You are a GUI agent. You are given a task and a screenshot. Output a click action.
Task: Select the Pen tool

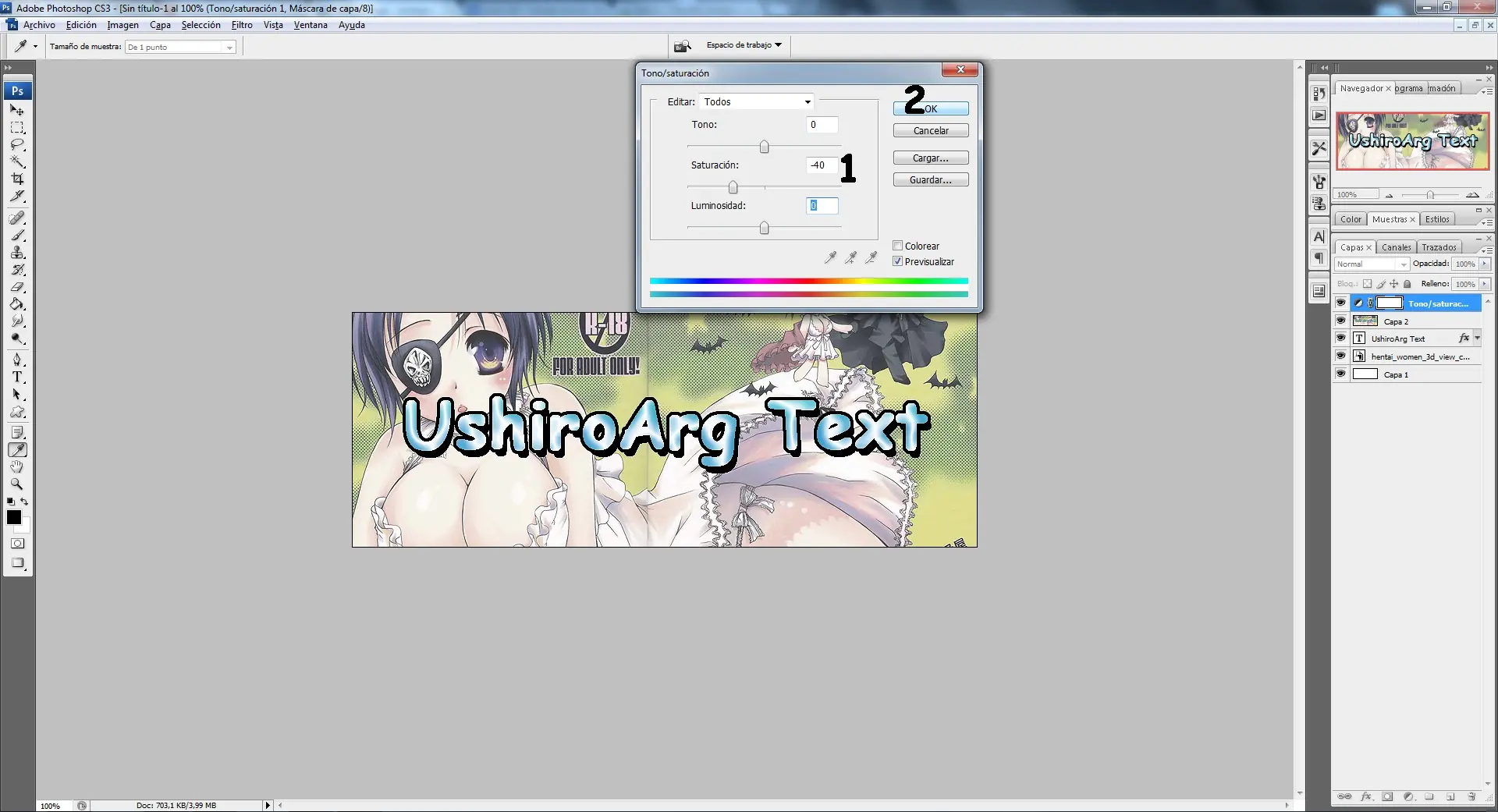coord(17,360)
